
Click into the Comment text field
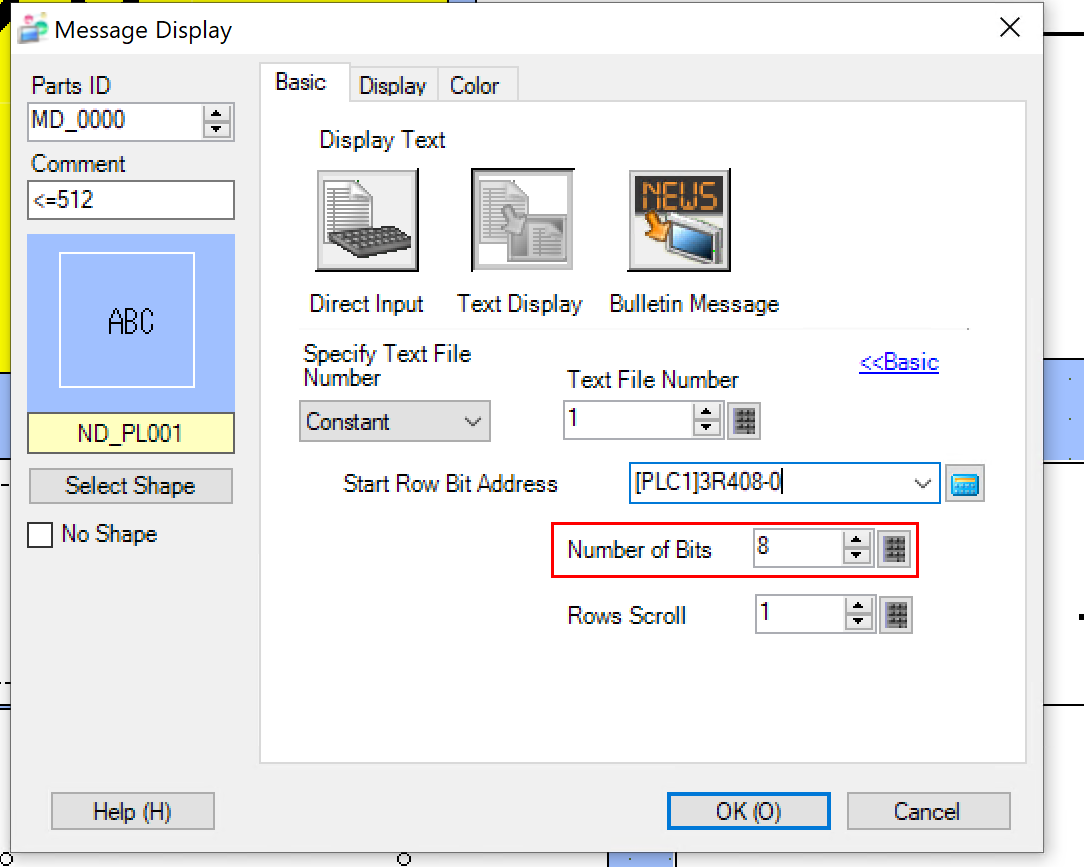[x=131, y=200]
